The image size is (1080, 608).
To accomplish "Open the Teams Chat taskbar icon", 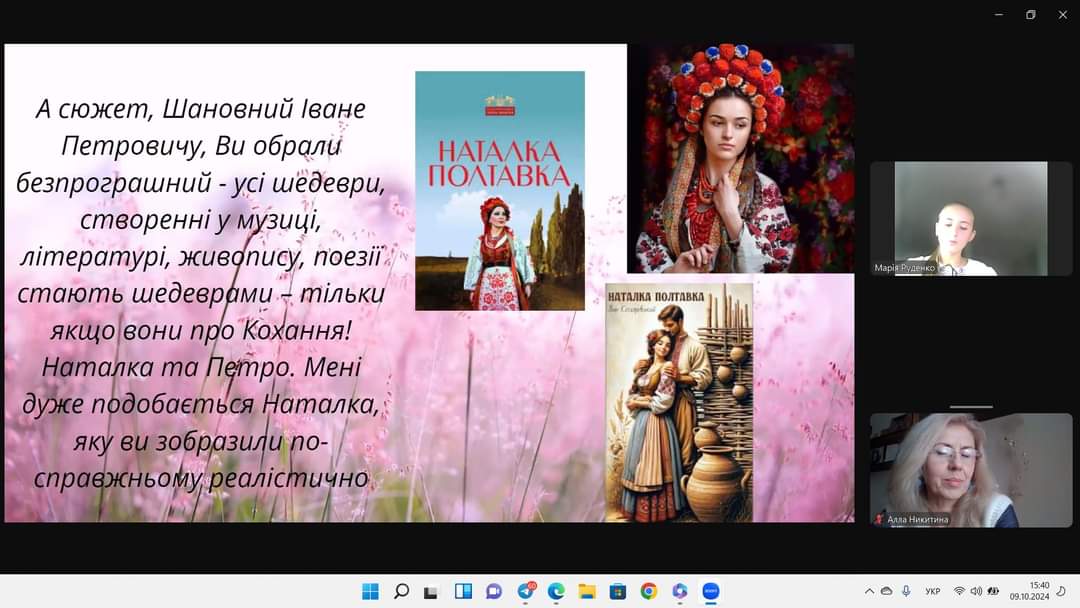I will pyautogui.click(x=494, y=591).
